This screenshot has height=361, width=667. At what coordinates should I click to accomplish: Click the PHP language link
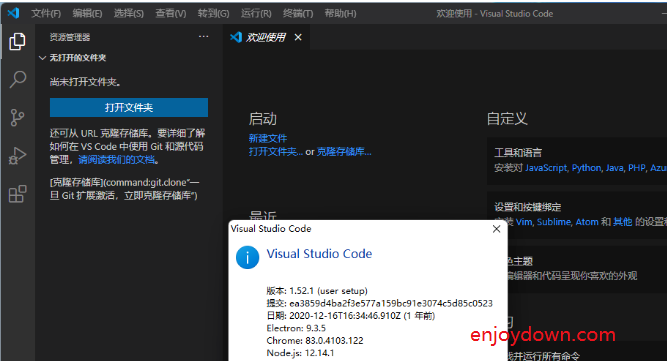click(637, 168)
